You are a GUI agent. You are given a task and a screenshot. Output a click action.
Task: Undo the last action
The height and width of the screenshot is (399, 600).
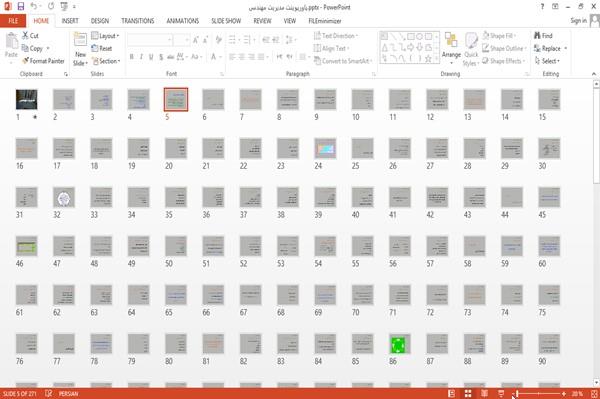click(34, 7)
